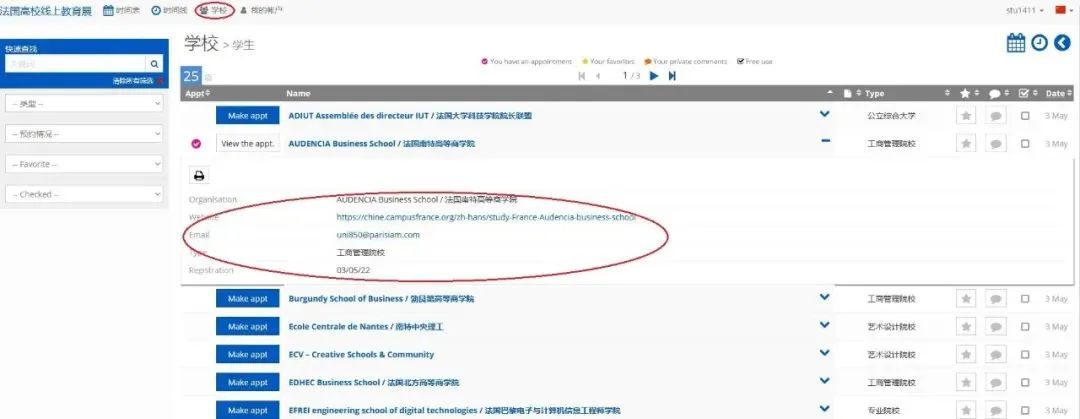The width and height of the screenshot is (1080, 419).
Task: Check the box for Ecole Centrale de Nantes
Action: [1025, 327]
